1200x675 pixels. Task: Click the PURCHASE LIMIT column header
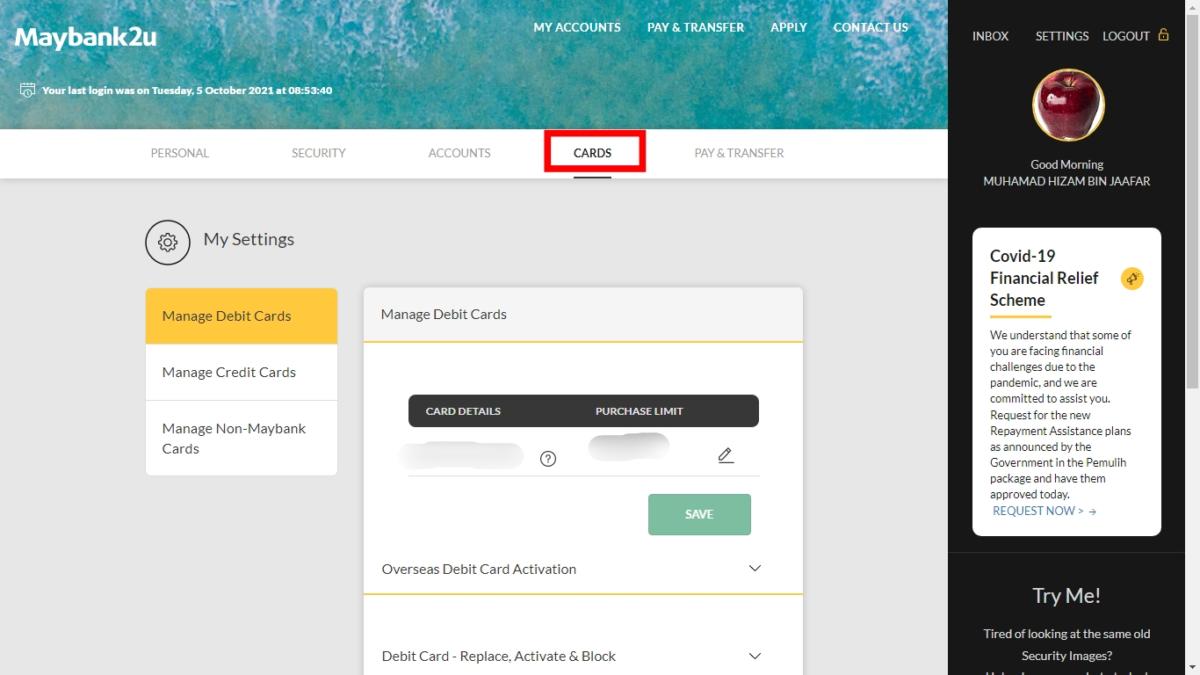click(639, 411)
